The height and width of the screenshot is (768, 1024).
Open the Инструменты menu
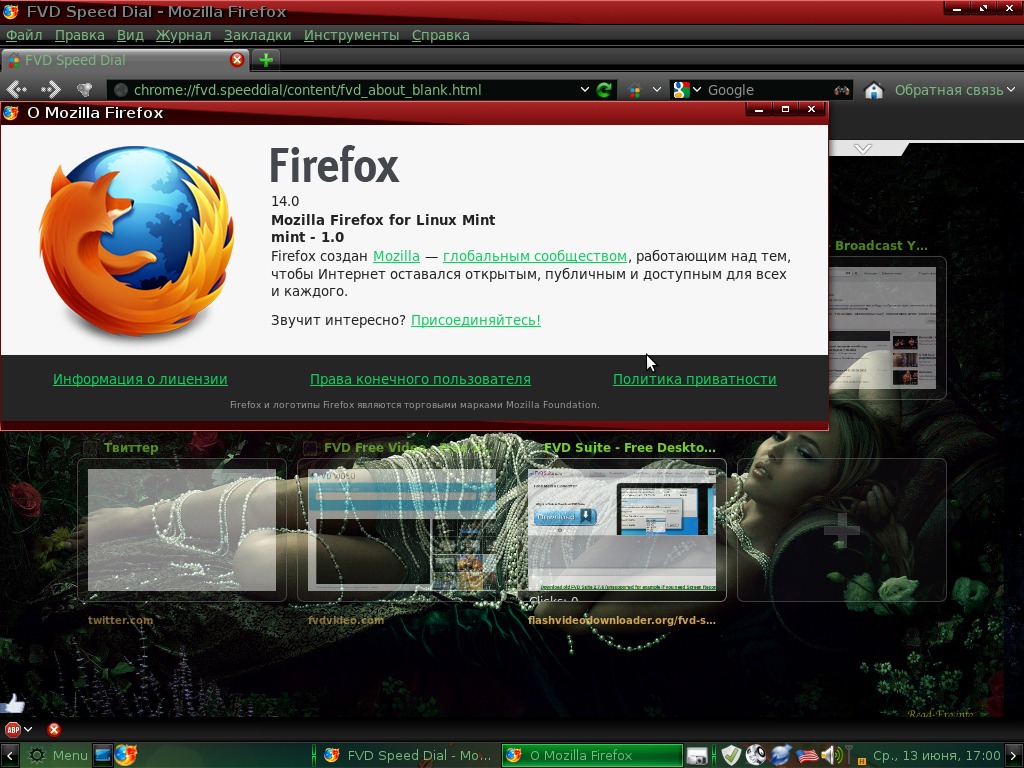click(351, 35)
